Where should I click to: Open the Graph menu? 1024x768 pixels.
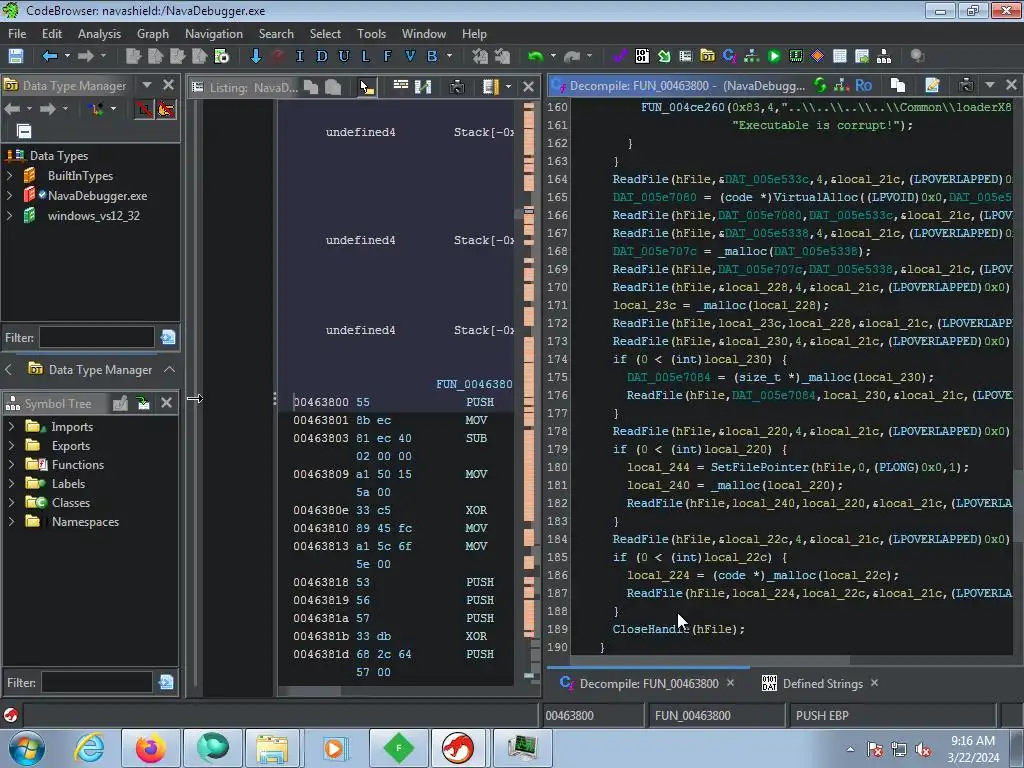click(153, 34)
